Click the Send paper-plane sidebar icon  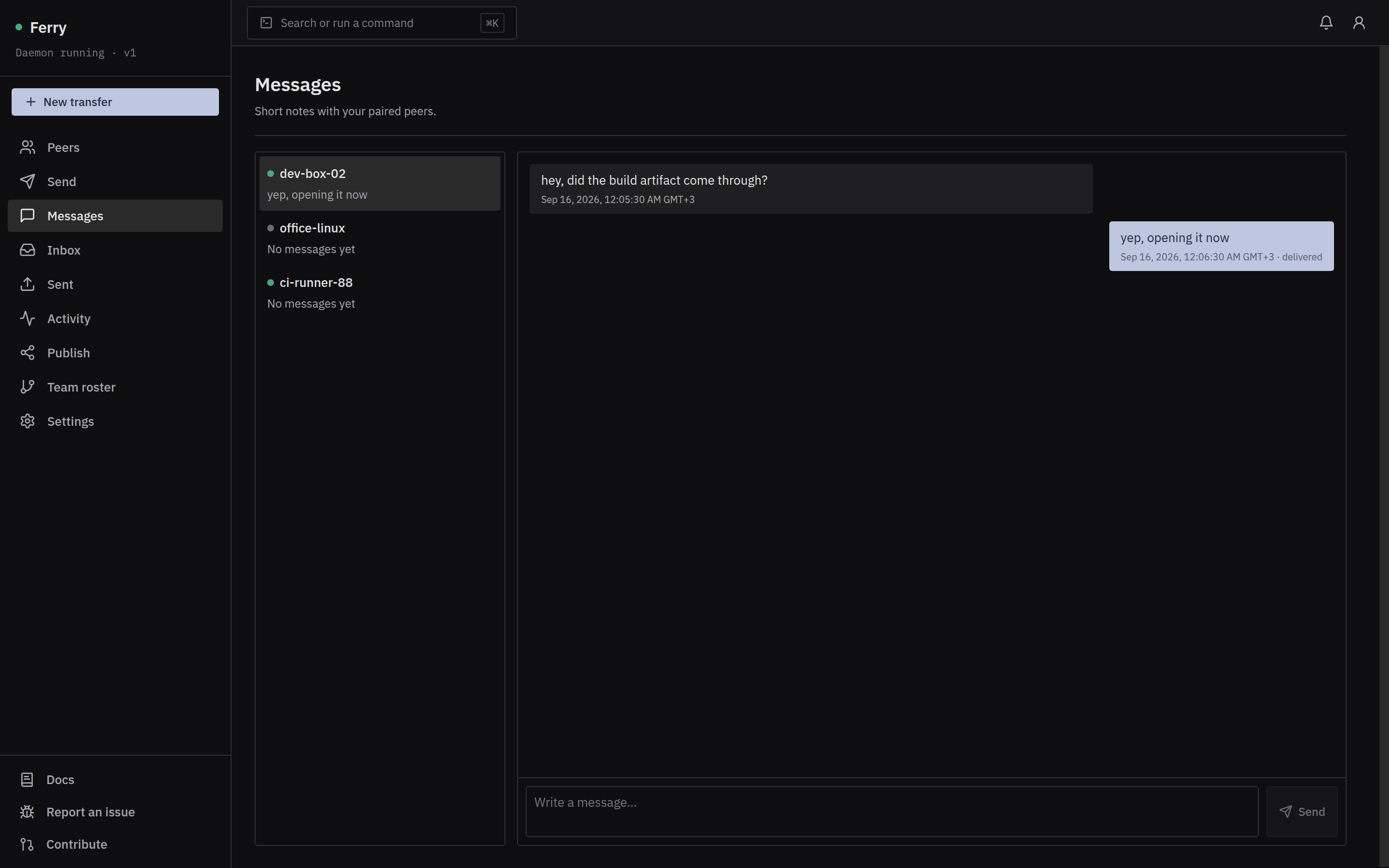point(27,181)
